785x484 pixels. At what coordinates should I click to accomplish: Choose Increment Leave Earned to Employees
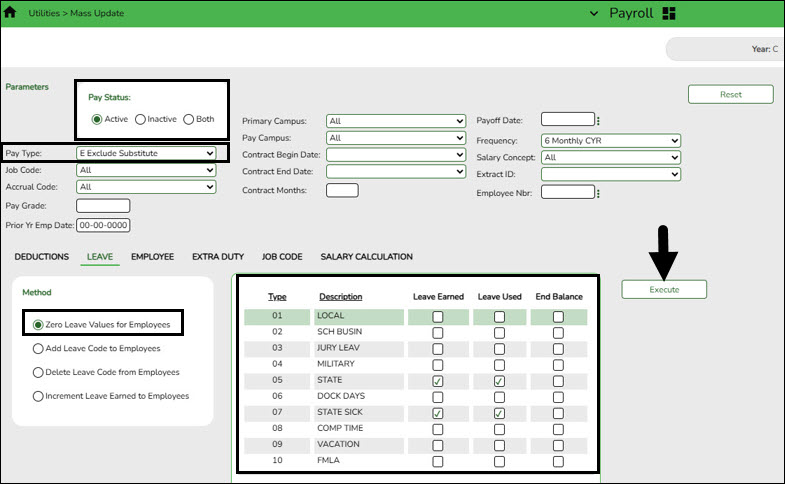[38, 396]
